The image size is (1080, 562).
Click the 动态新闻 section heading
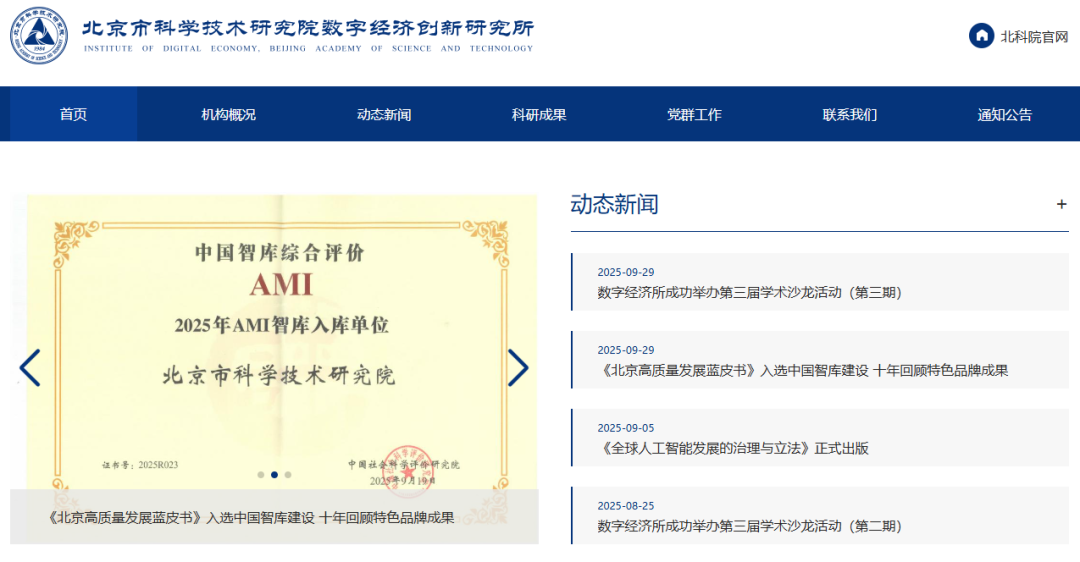coord(614,205)
